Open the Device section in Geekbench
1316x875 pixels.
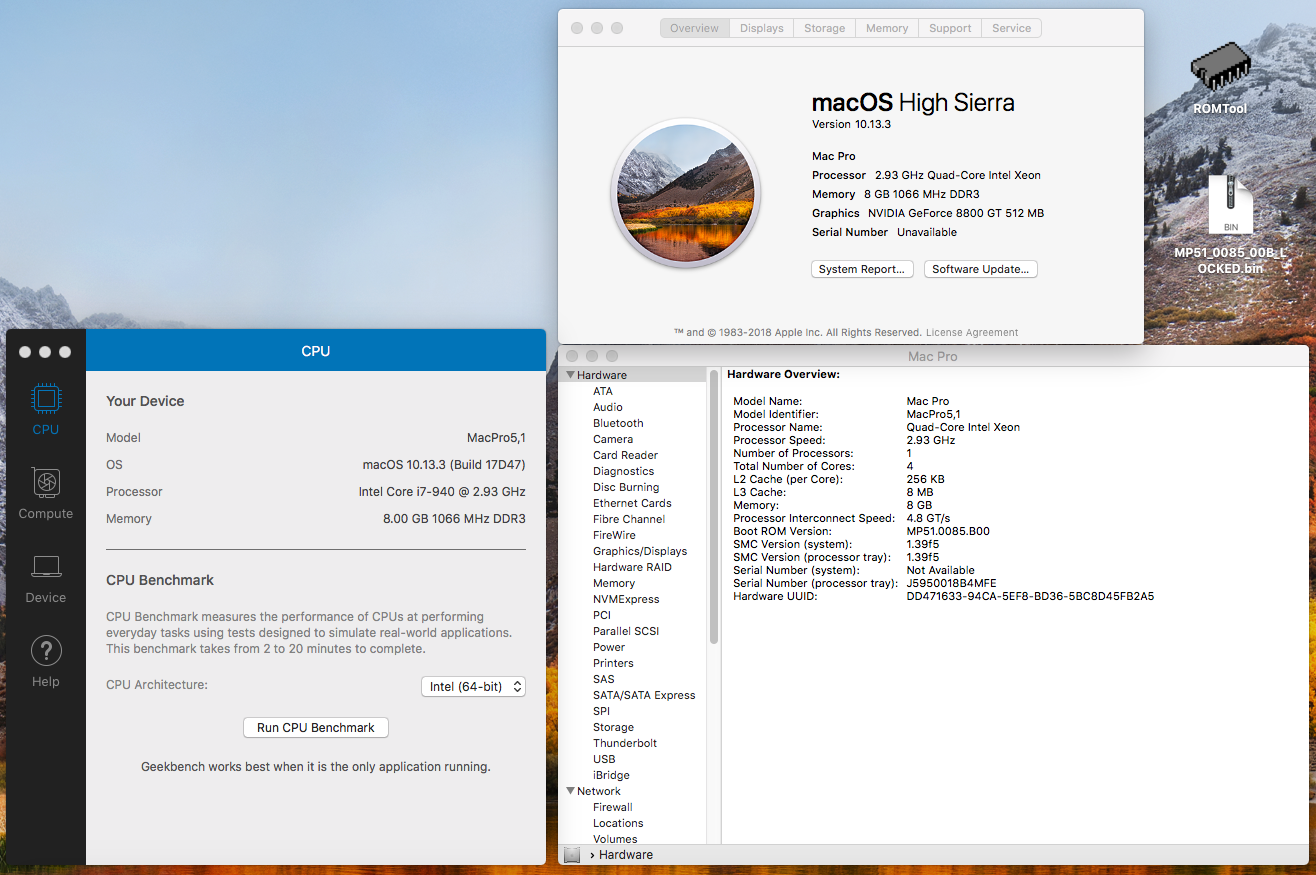(x=45, y=580)
